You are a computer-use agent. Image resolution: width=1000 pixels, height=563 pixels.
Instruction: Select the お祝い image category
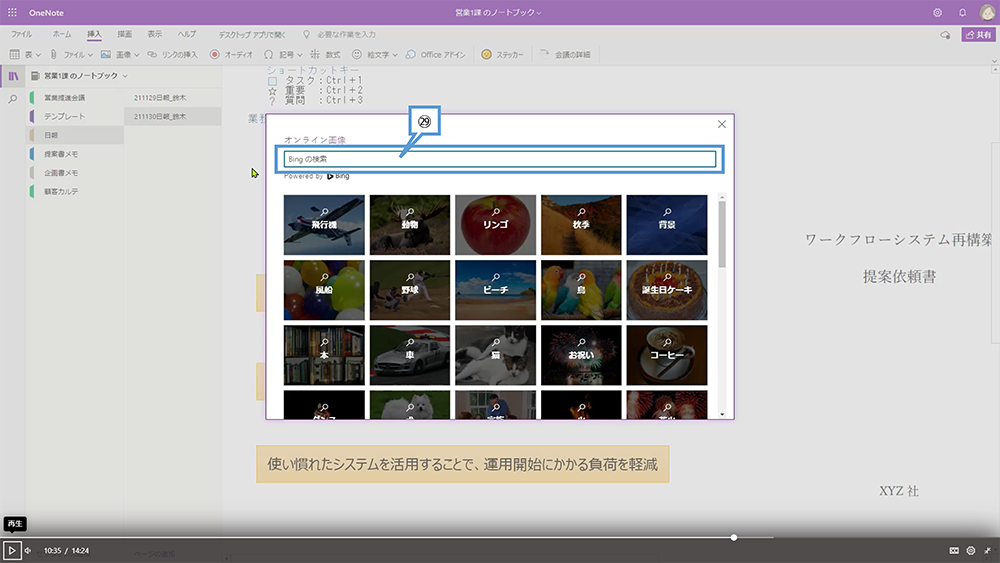581,356
